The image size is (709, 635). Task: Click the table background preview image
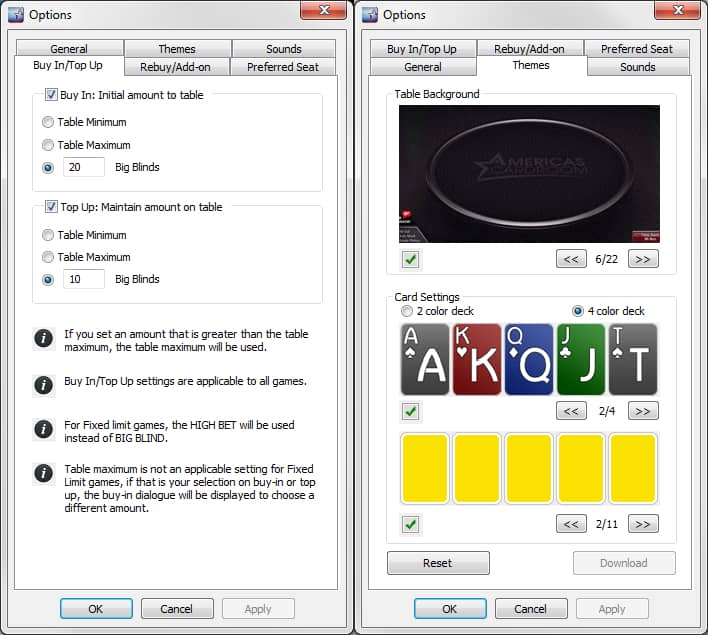tap(529, 175)
